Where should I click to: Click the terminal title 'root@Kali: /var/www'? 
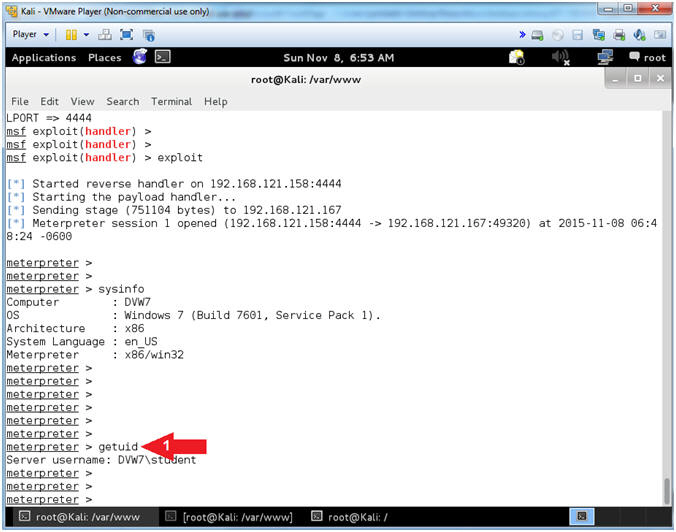tap(306, 80)
